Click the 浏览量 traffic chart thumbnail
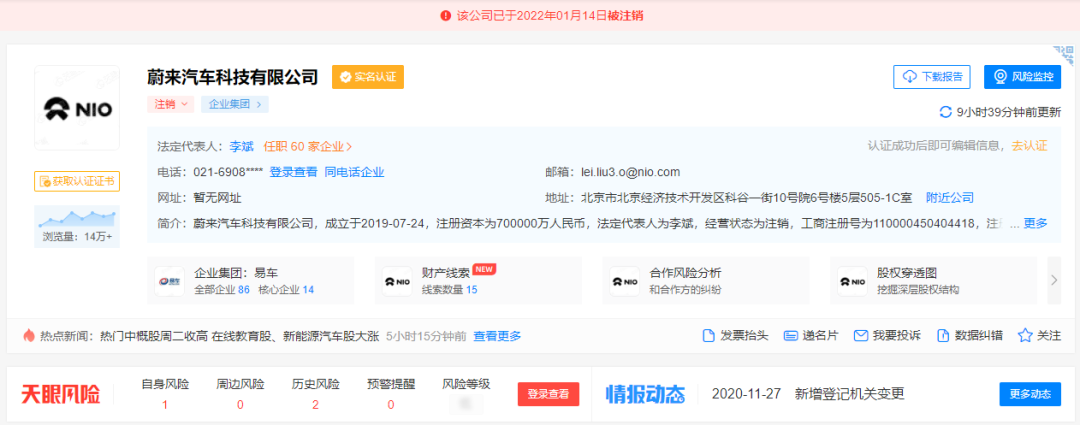The height and width of the screenshot is (425, 1080). pos(77,226)
